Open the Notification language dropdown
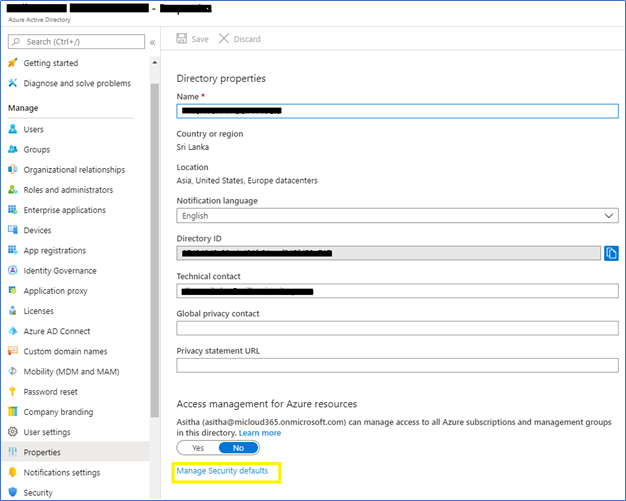 [397, 216]
